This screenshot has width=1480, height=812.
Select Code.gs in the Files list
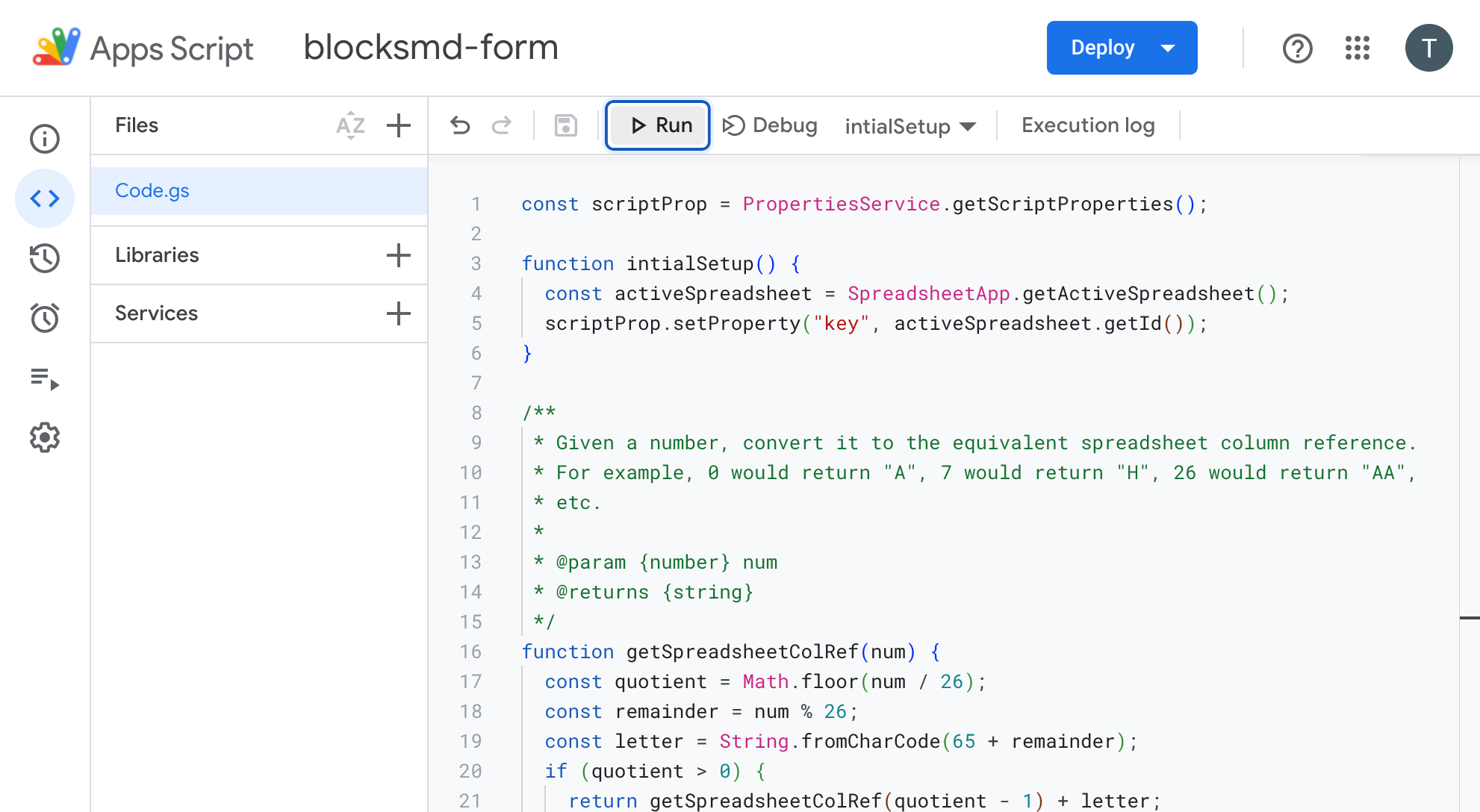coord(152,190)
